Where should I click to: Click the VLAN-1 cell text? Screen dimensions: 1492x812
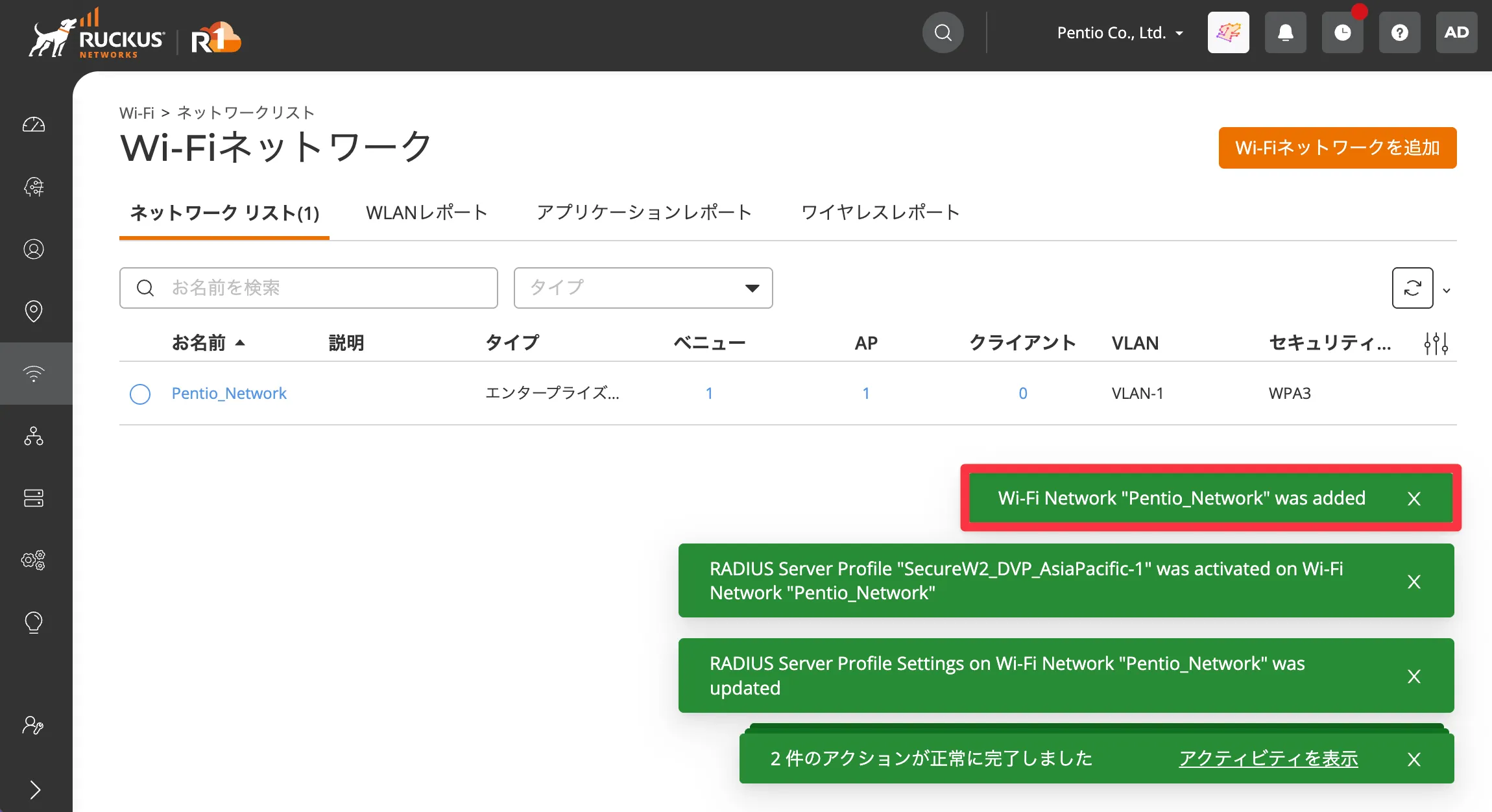point(1138,393)
